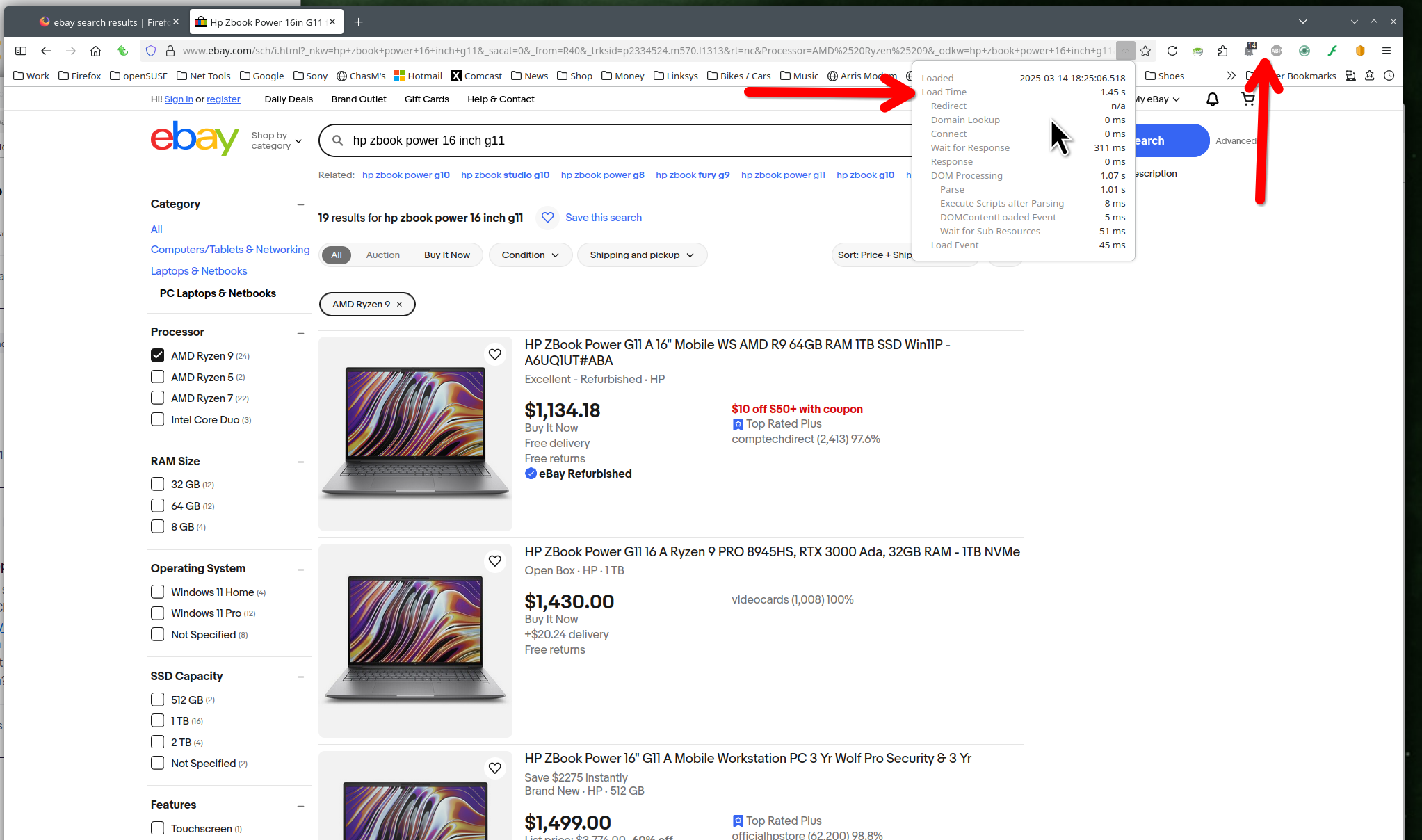Open the Hotmail bookmark

point(418,76)
